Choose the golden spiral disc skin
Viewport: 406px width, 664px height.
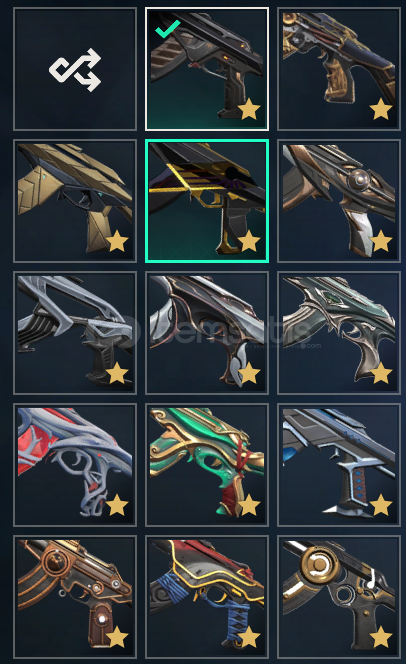[x=339, y=597]
